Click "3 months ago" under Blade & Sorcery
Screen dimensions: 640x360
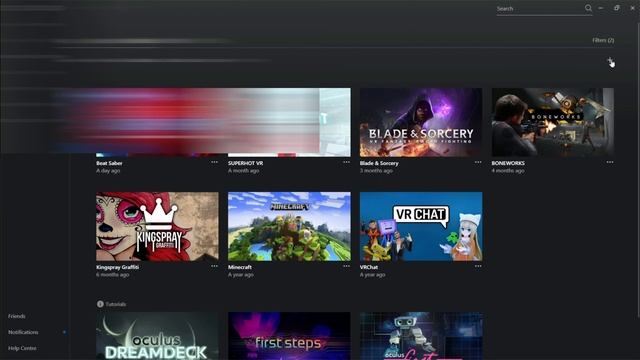pyautogui.click(x=376, y=171)
